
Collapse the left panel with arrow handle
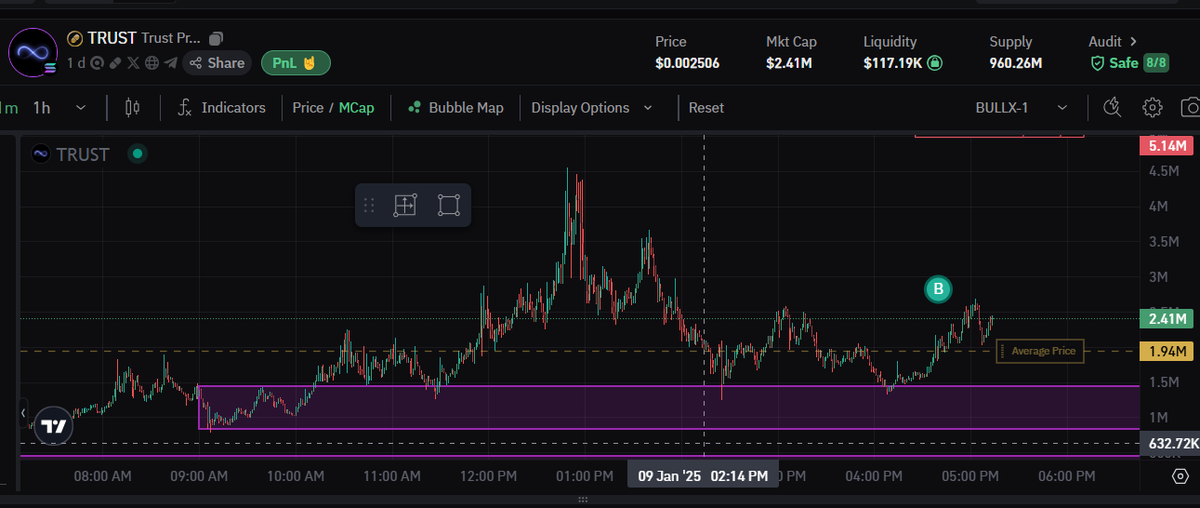25,412
